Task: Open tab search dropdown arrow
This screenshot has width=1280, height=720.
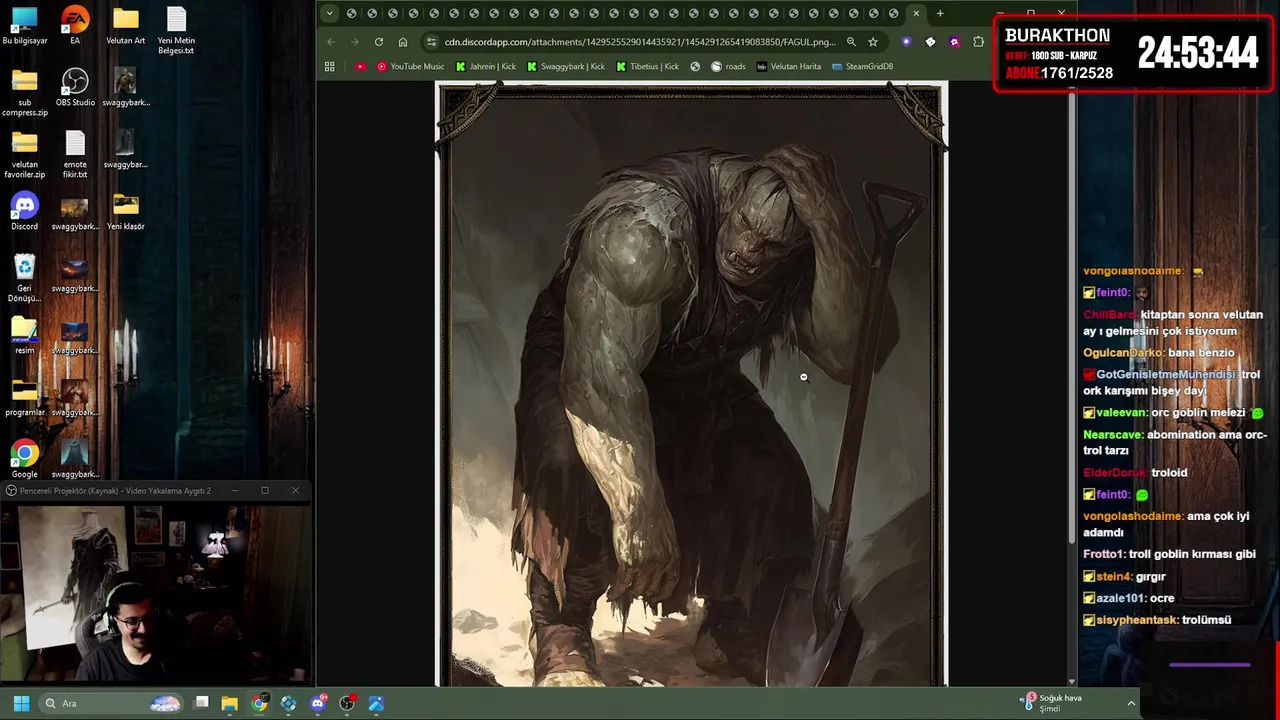Action: [331, 14]
